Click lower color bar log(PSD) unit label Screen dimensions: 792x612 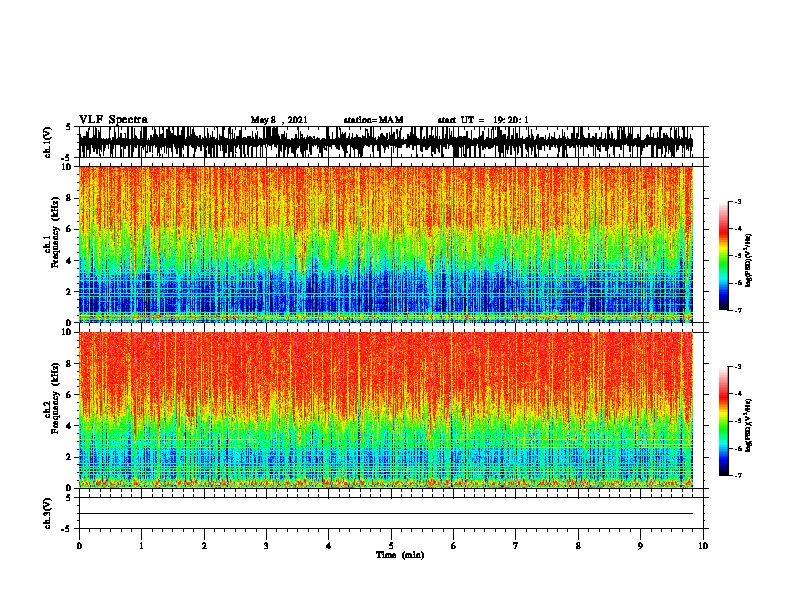[x=749, y=425]
